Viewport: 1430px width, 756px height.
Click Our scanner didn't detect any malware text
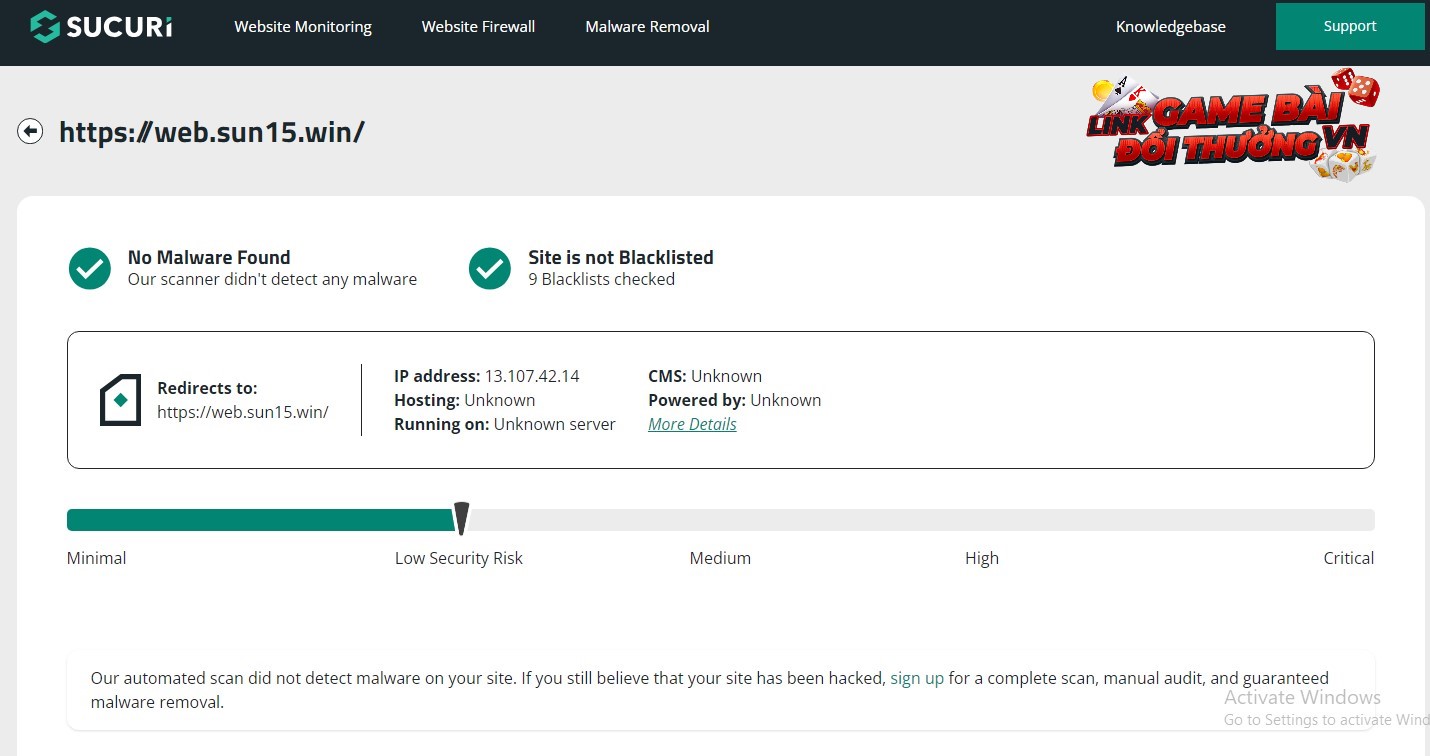tap(272, 279)
